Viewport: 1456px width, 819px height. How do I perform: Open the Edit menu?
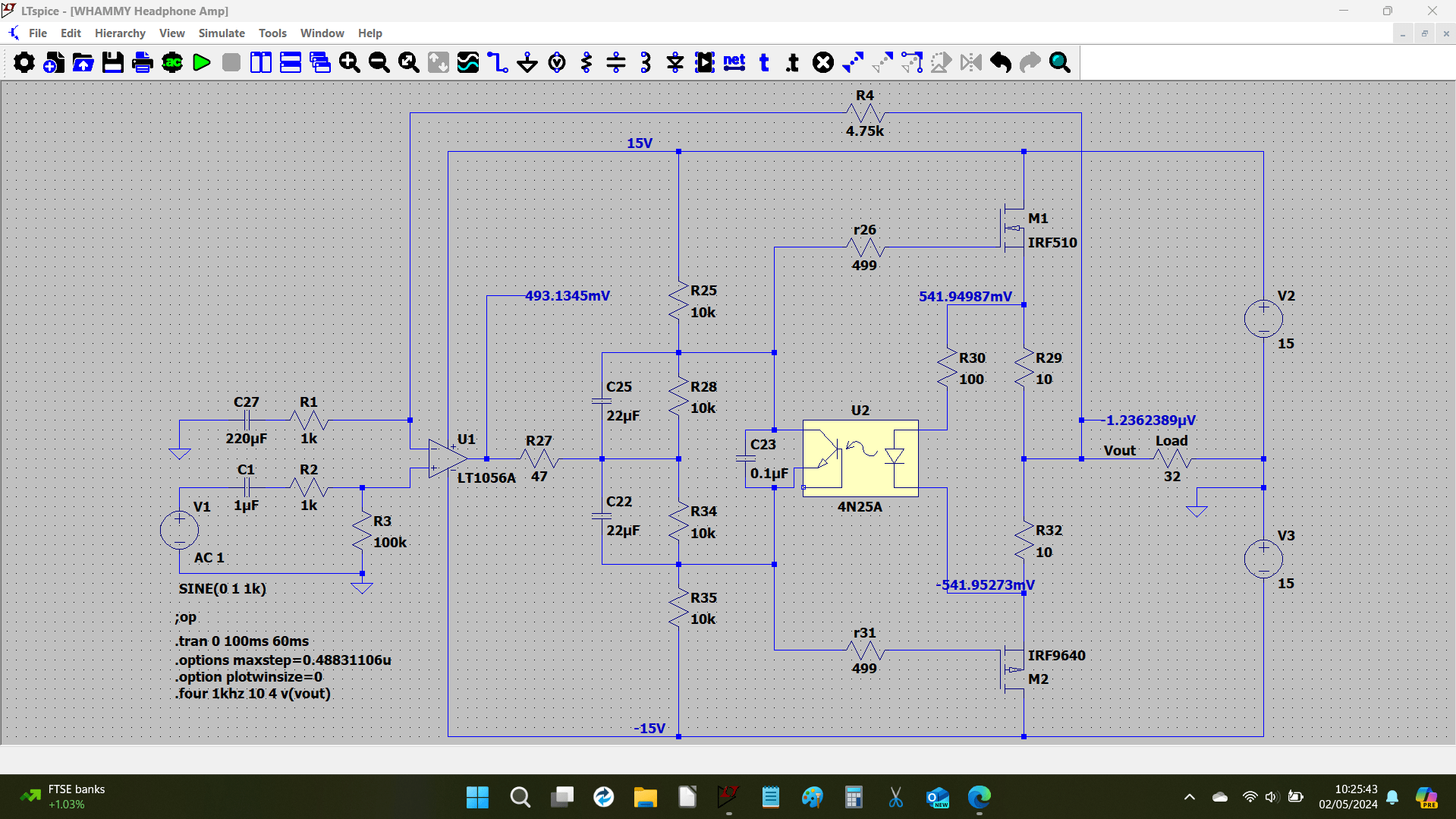point(71,33)
